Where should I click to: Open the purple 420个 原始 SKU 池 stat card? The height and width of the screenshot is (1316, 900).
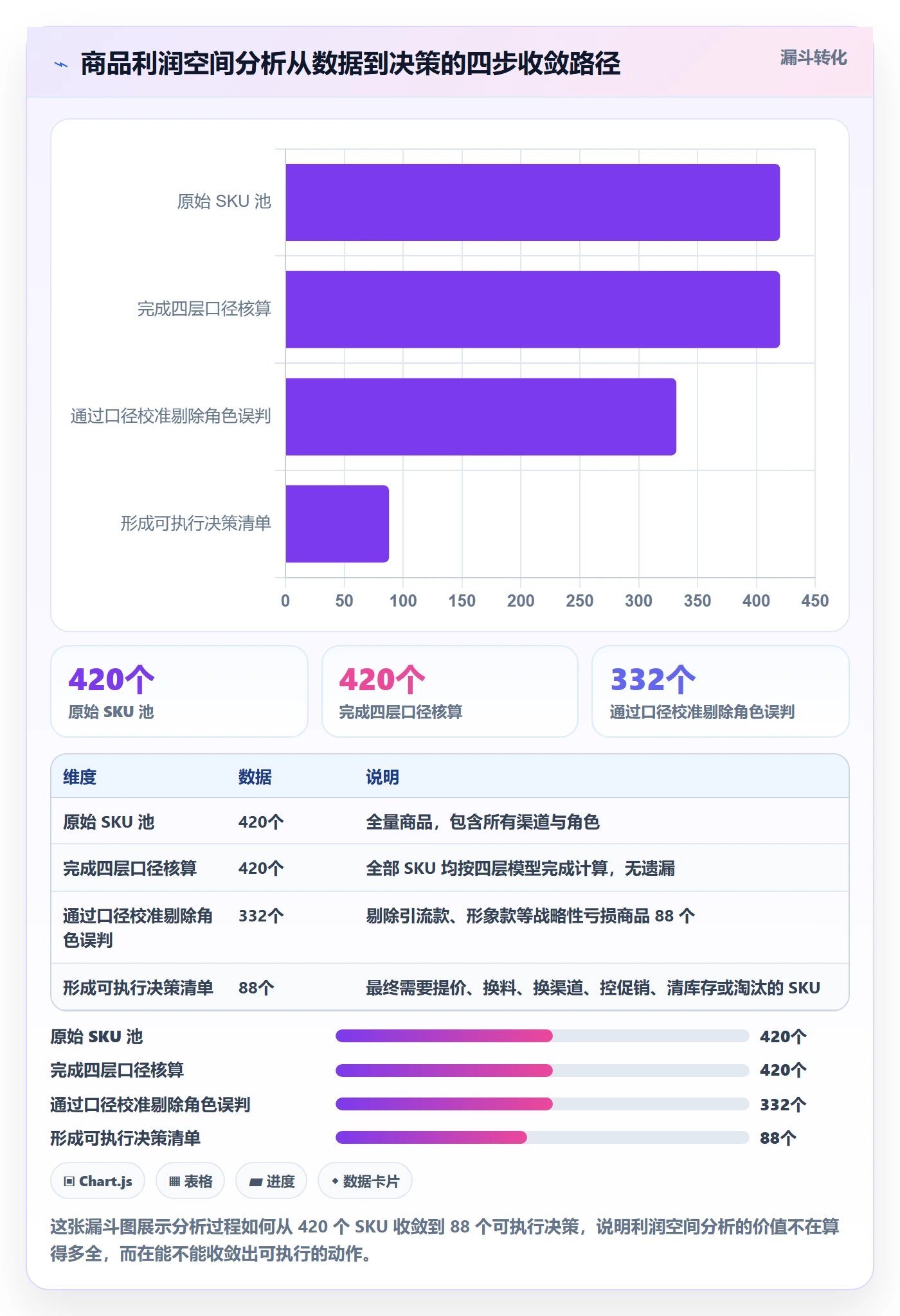coord(179,691)
